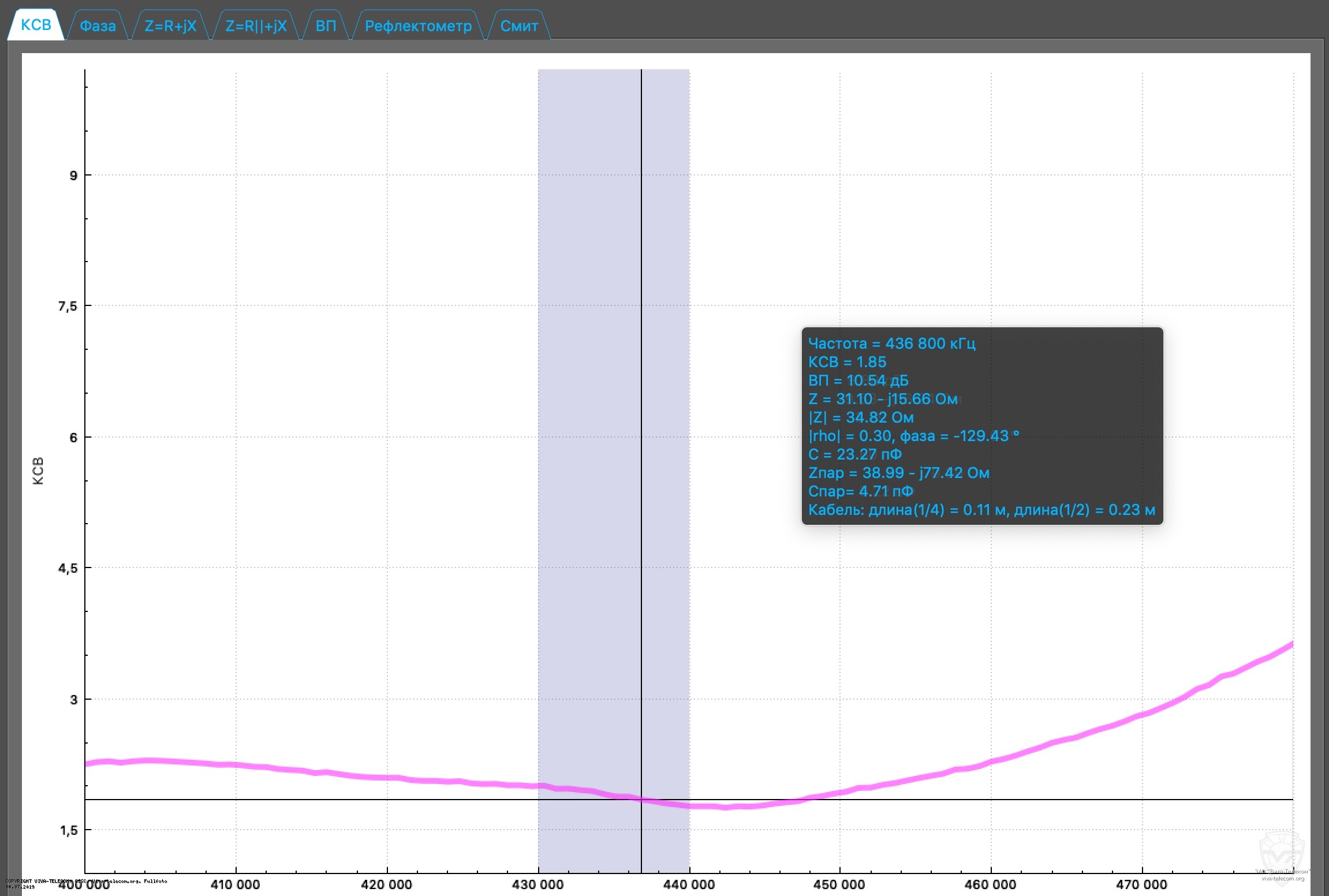Open the Z=R+jX tab
Image resolution: width=1329 pixels, height=896 pixels.
click(x=170, y=26)
